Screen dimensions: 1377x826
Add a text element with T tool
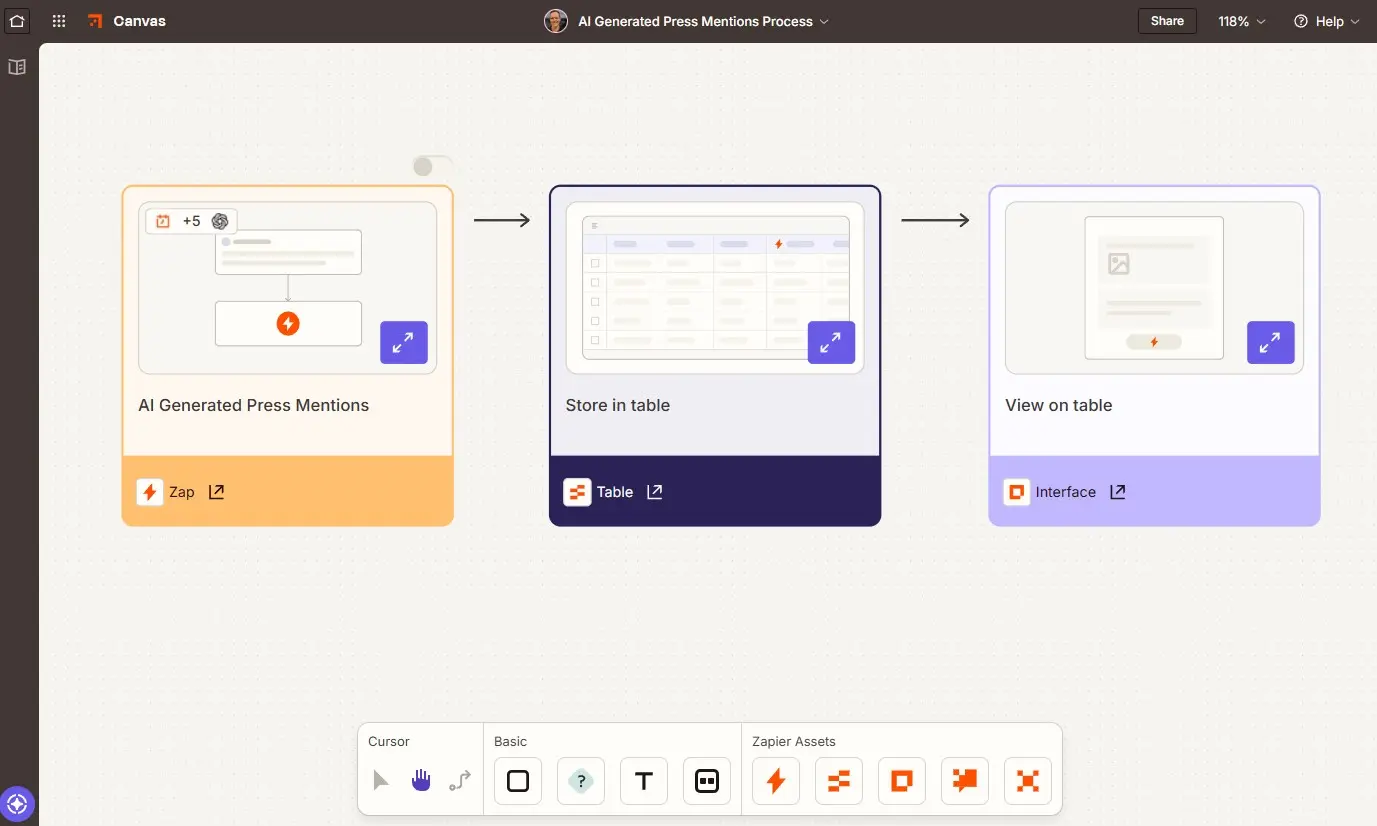[644, 781]
